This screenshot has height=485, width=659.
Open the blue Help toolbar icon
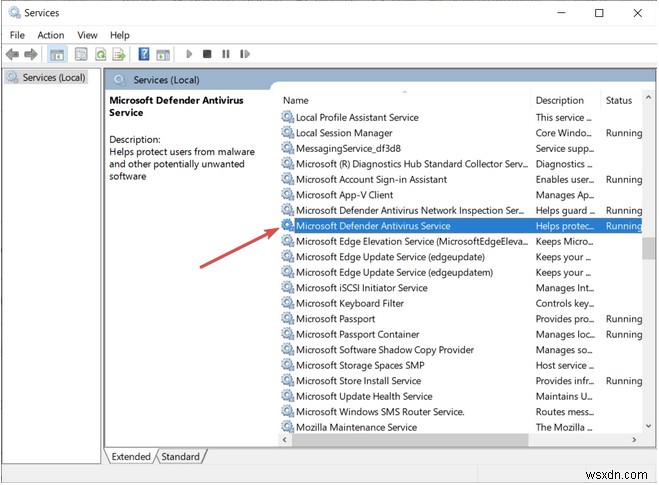click(144, 54)
